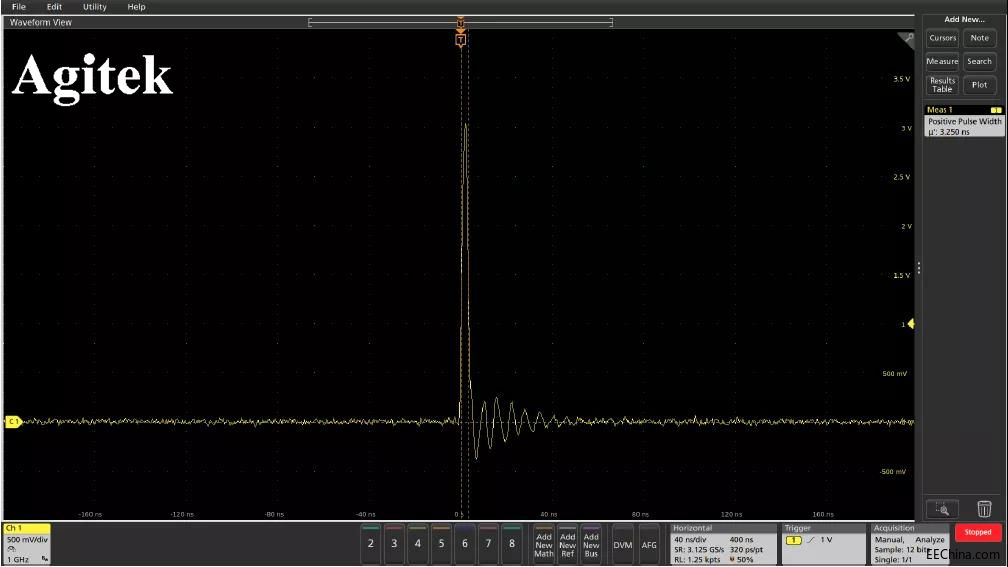1008x567 pixels.
Task: Open the Utility menu
Action: (x=94, y=6)
